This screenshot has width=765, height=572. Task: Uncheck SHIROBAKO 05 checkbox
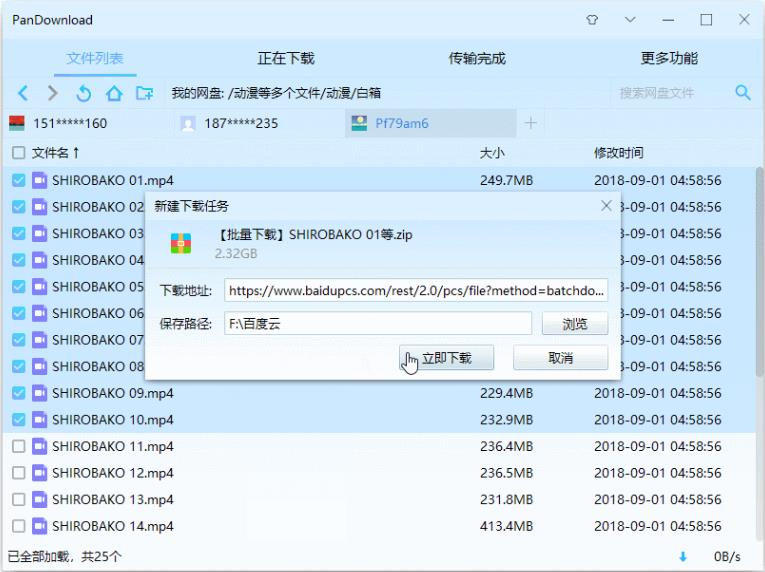point(19,286)
